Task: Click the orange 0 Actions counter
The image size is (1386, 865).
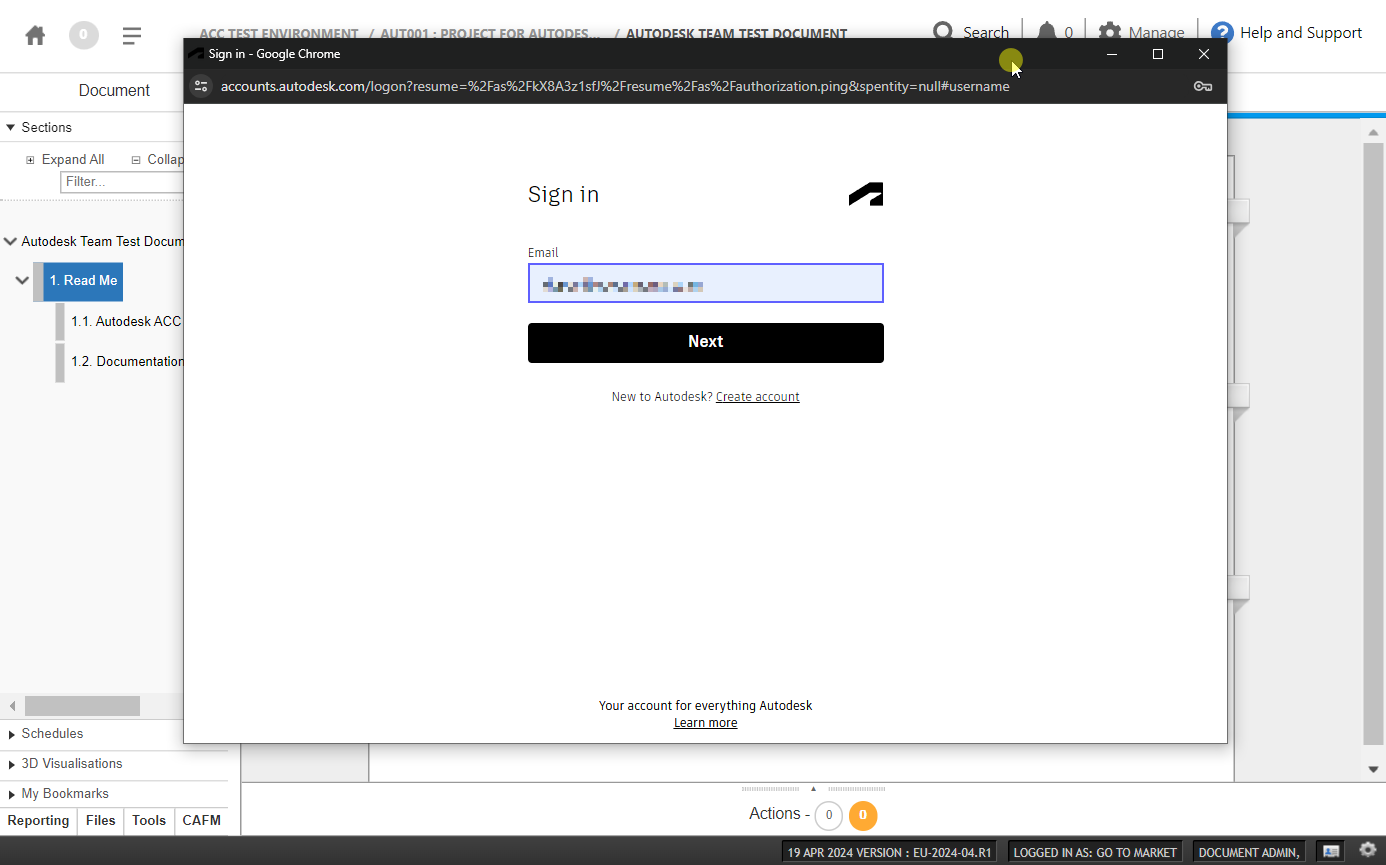Action: (863, 815)
